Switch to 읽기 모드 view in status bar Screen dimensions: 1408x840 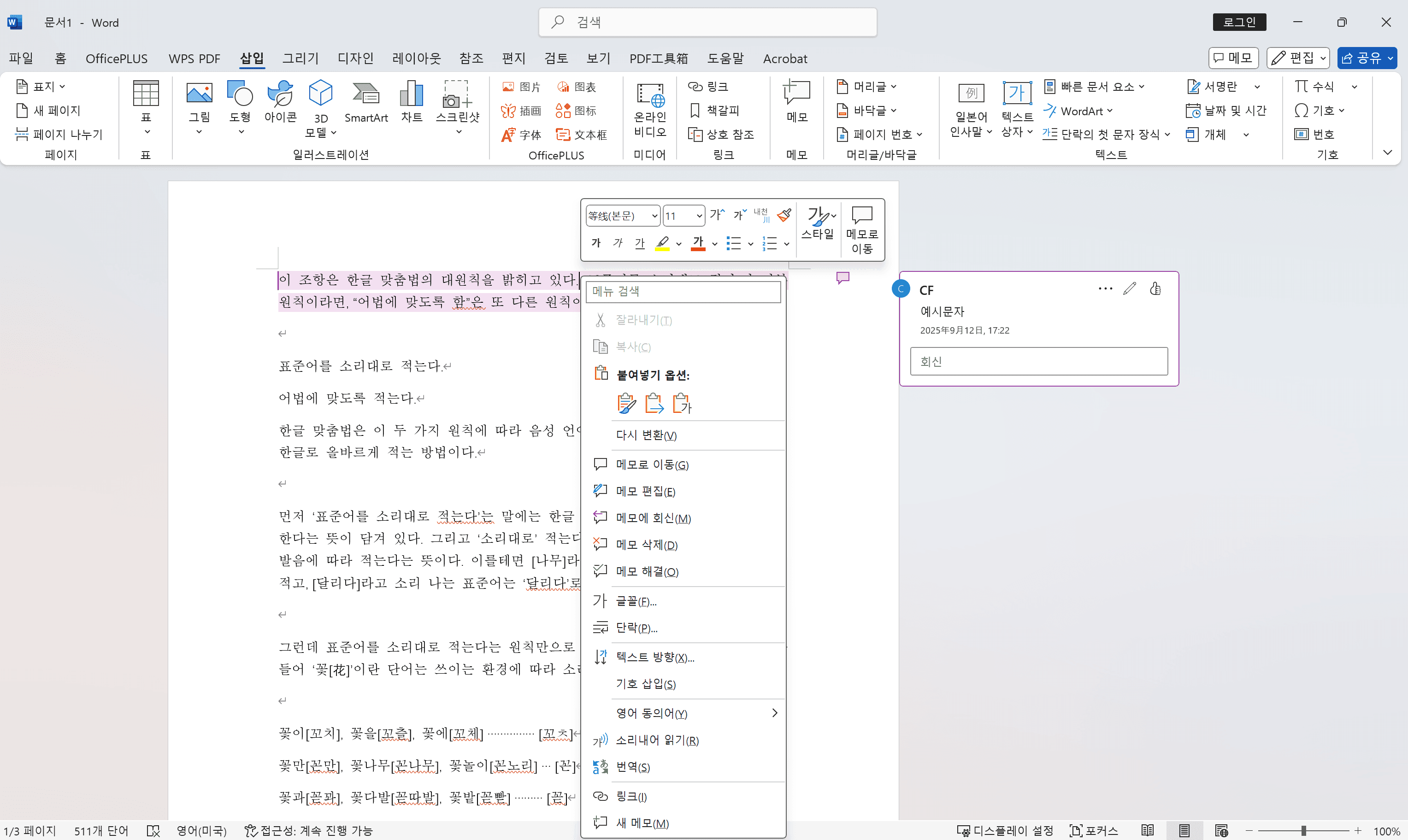(1147, 830)
